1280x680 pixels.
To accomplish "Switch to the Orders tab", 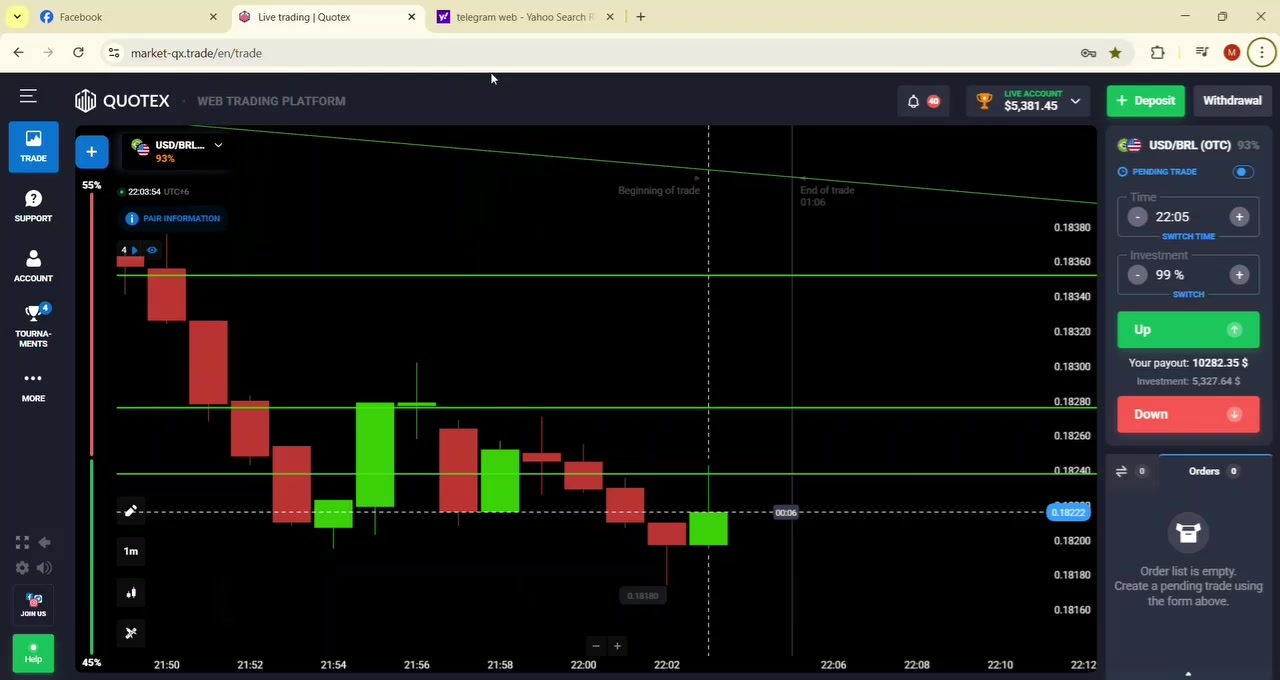I will [x=1213, y=471].
